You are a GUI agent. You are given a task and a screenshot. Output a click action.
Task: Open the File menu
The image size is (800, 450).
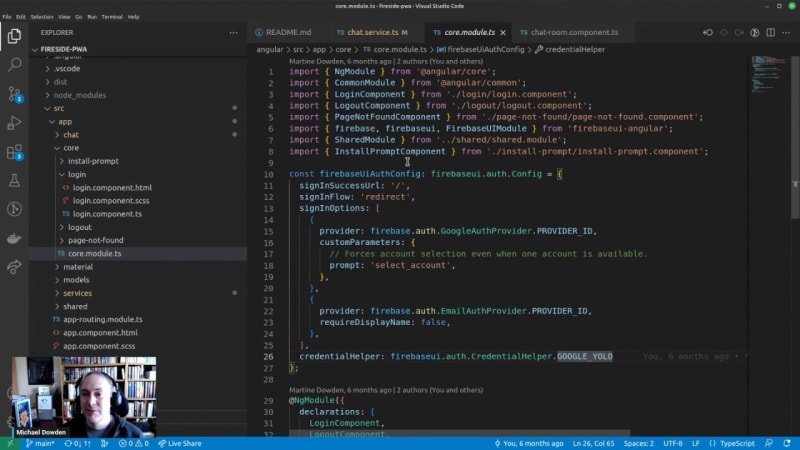pyautogui.click(x=7, y=17)
